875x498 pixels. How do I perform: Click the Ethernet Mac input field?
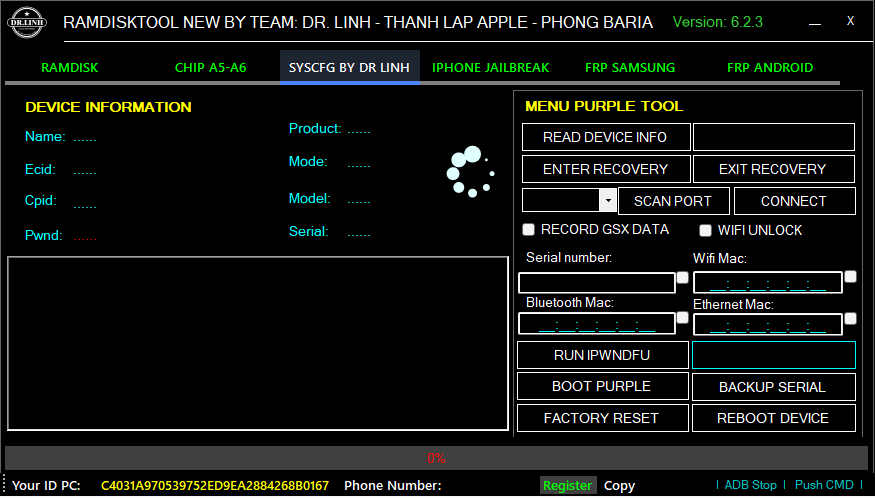click(767, 325)
